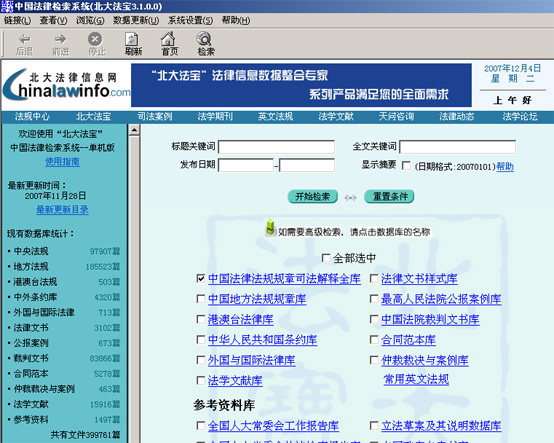Click the 停止 stop icon

point(95,39)
